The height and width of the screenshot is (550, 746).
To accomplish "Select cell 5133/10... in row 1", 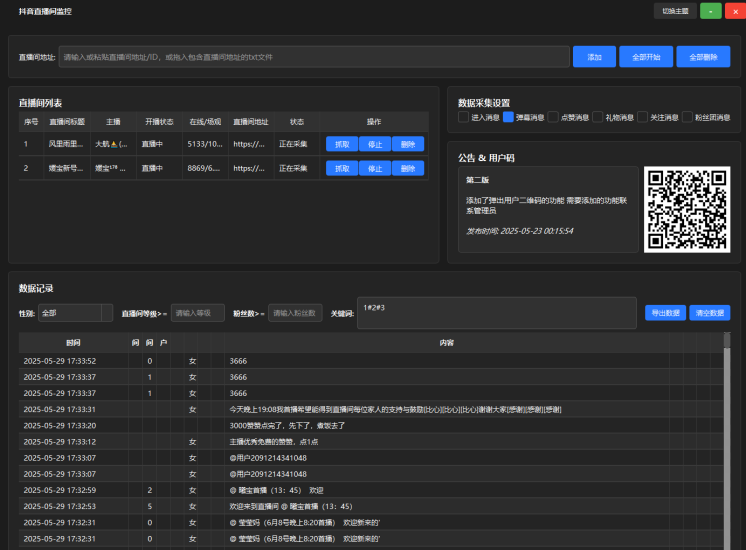I will click(x=205, y=144).
